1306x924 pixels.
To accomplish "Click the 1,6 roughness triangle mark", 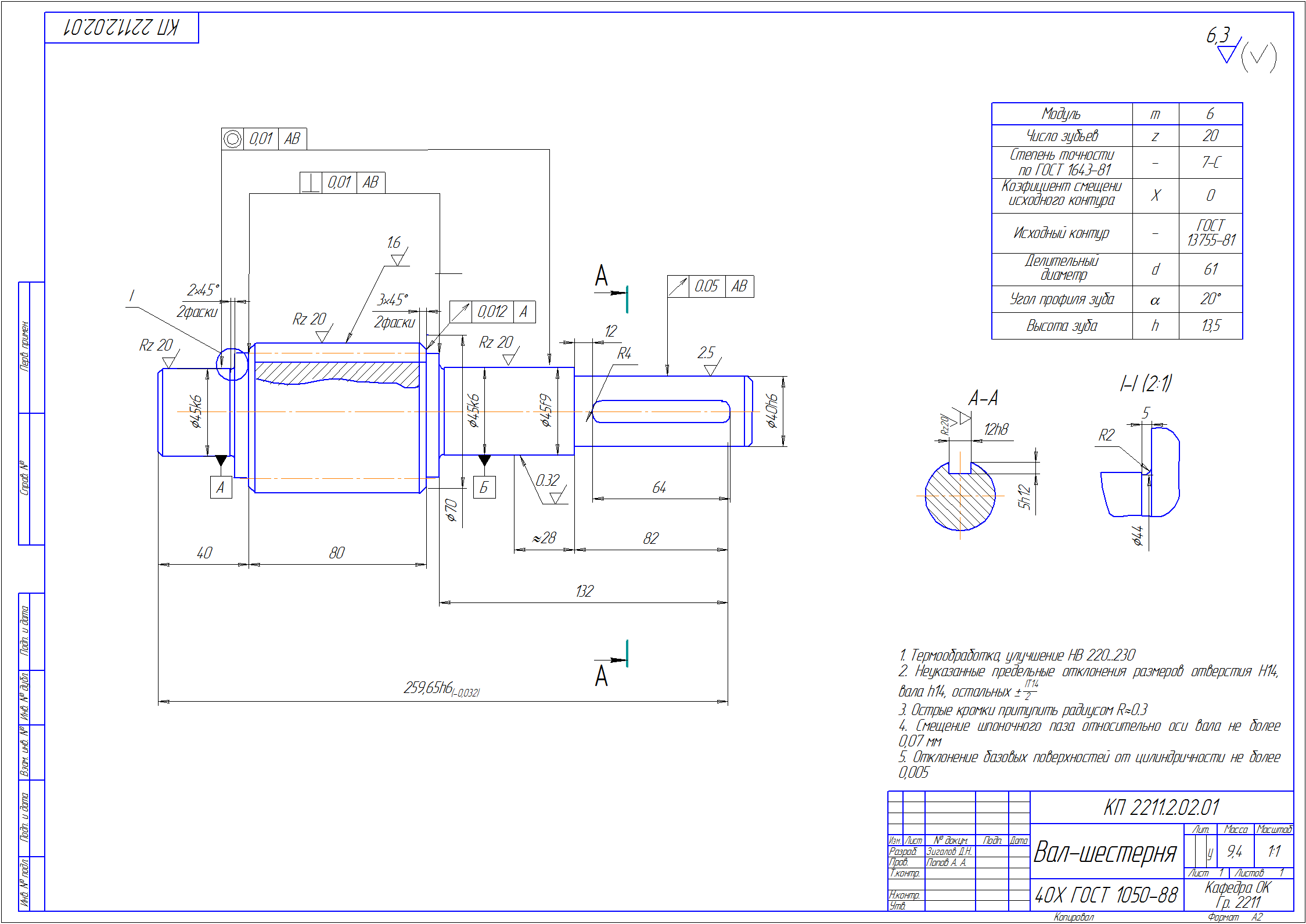I will point(397,259).
